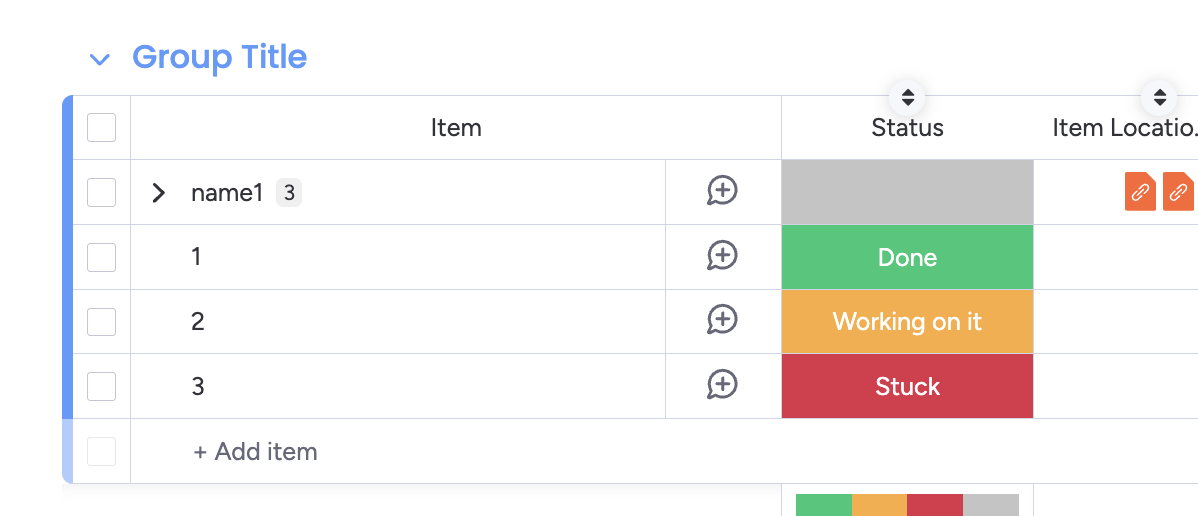The height and width of the screenshot is (516, 1198).
Task: Check the checkbox for the name1 row
Action: pyautogui.click(x=101, y=192)
